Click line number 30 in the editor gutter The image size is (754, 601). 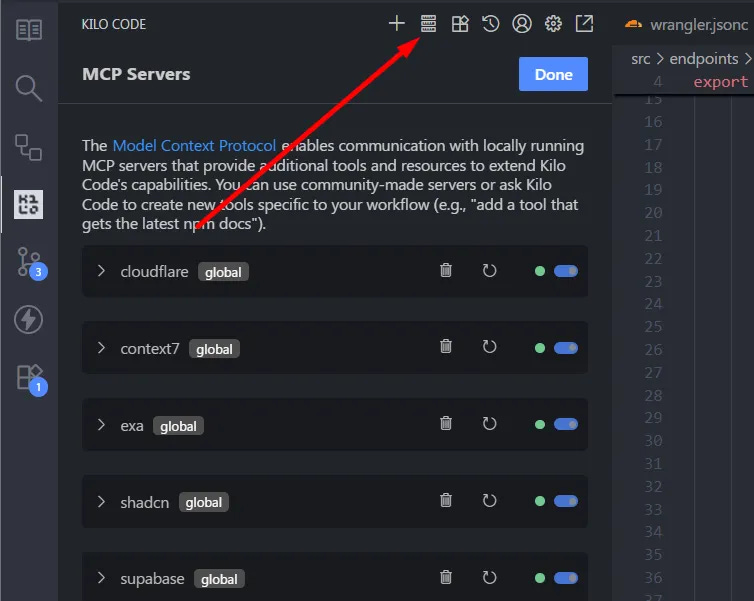653,440
